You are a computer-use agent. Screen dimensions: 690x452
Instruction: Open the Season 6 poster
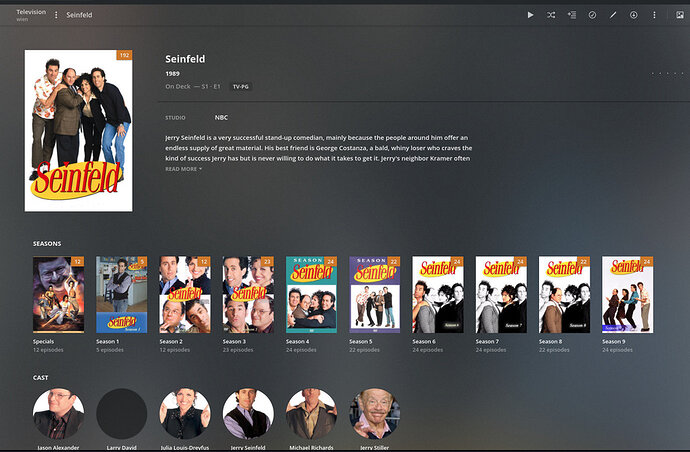(438, 294)
